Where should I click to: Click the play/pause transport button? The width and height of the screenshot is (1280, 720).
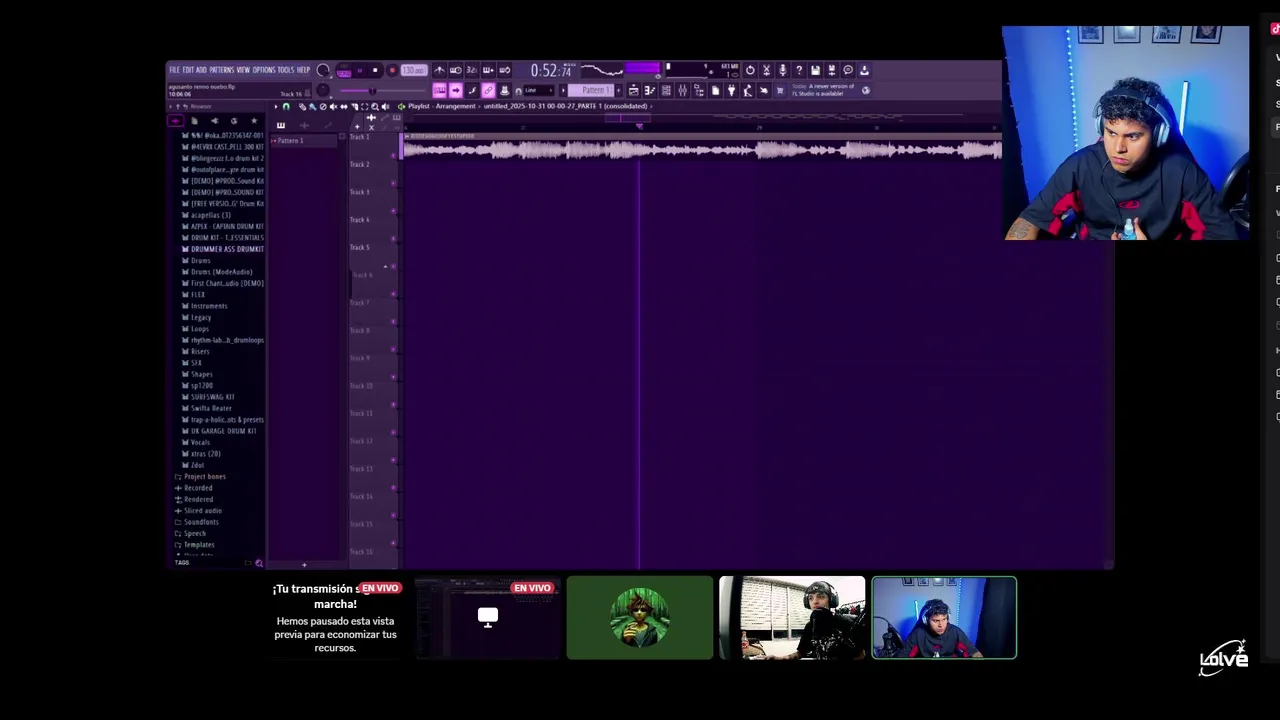pos(359,70)
